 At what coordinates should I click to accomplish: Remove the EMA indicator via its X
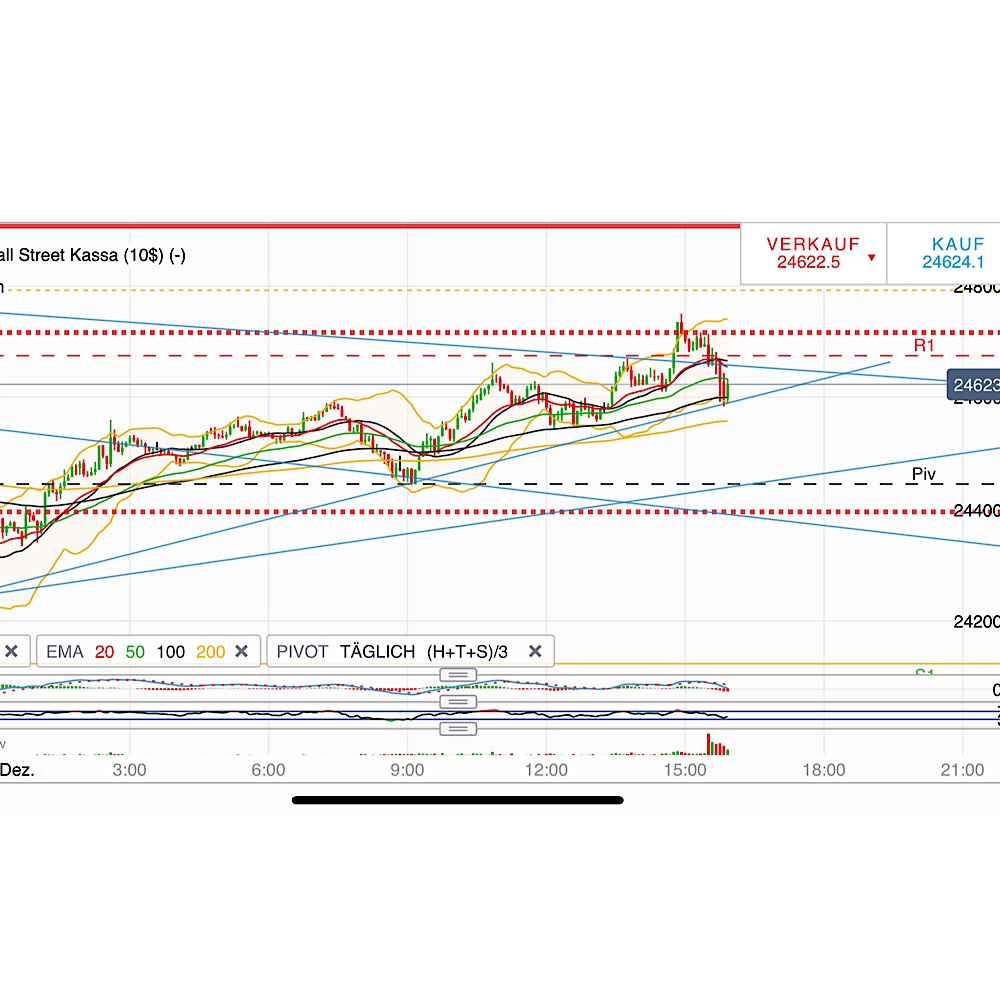tap(241, 651)
